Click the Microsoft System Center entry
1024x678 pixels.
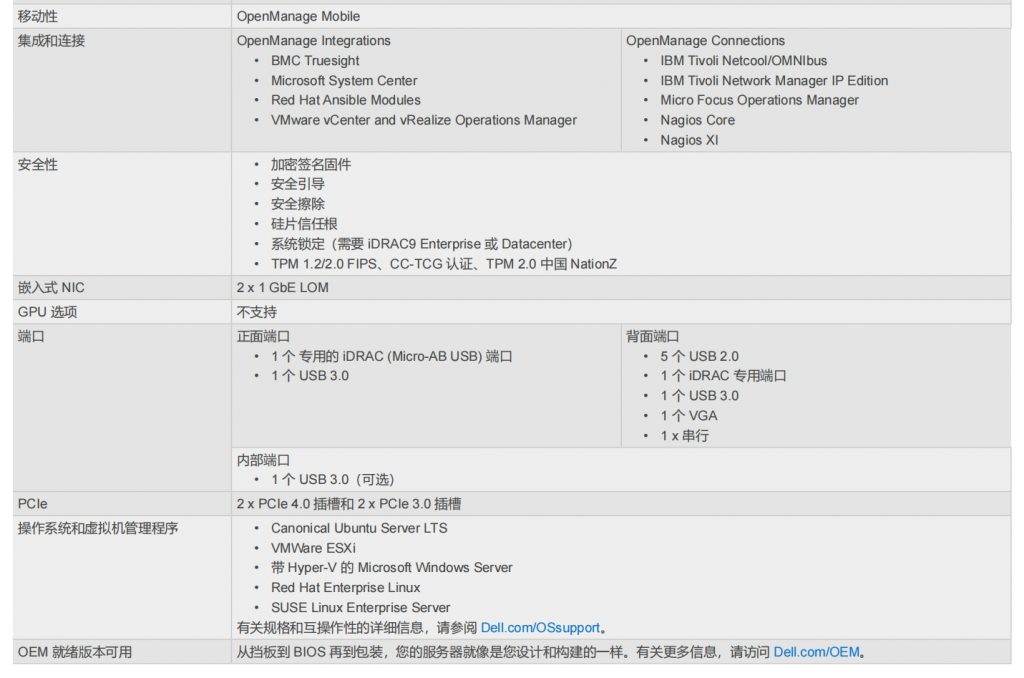[x=344, y=81]
